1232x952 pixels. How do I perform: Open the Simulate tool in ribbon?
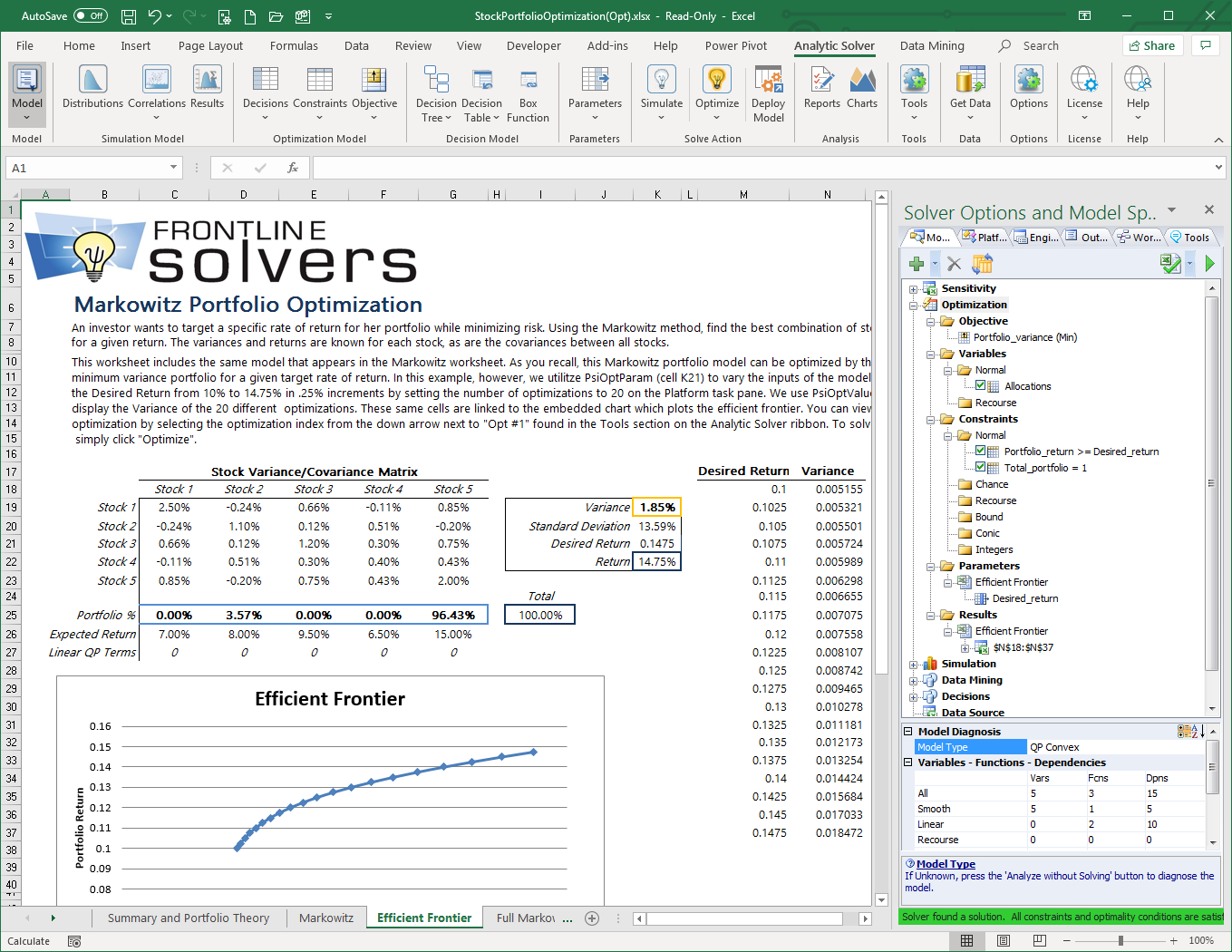pos(661,82)
